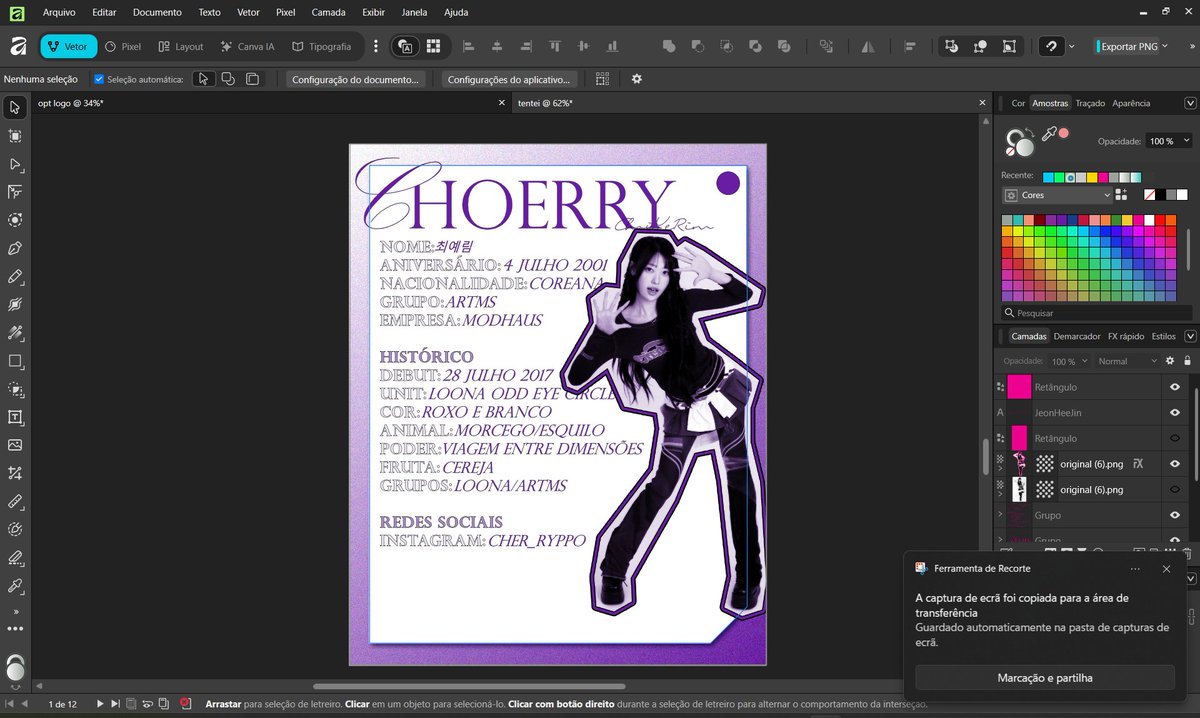The image size is (1200, 718).
Task: Select the Node tool
Action: [15, 164]
